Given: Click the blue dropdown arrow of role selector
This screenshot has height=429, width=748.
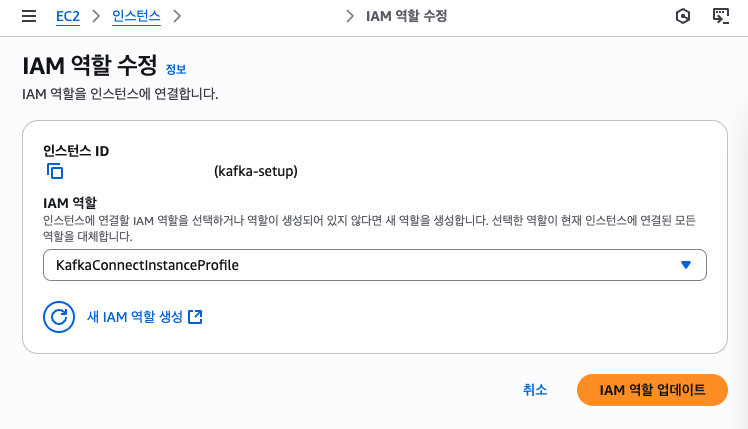Looking at the screenshot, I should pyautogui.click(x=686, y=265).
